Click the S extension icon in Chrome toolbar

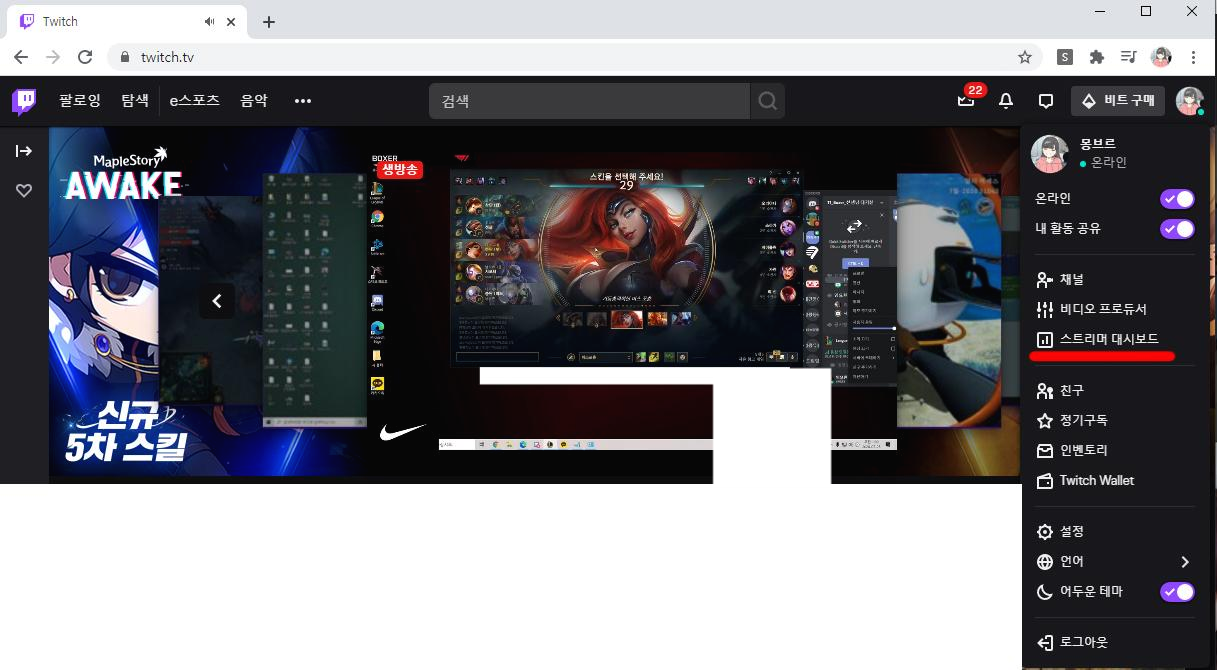coord(1066,57)
